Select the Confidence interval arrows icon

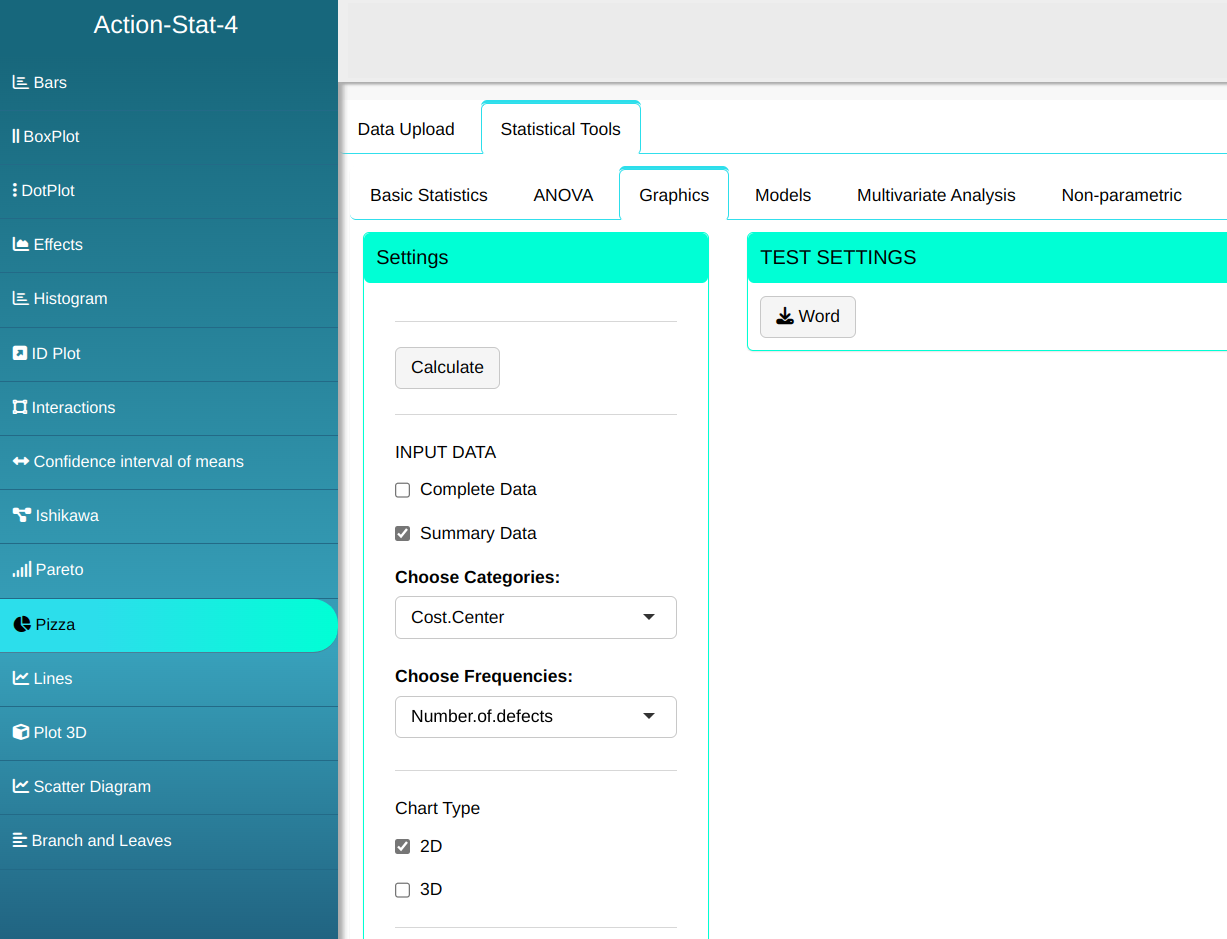(x=20, y=461)
